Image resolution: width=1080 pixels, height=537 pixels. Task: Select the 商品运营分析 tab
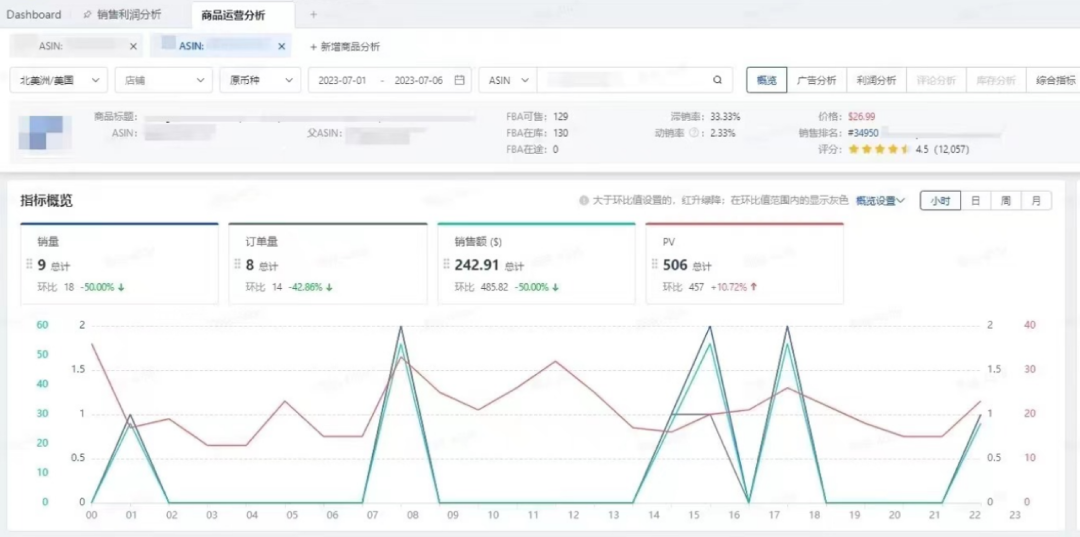pyautogui.click(x=234, y=14)
